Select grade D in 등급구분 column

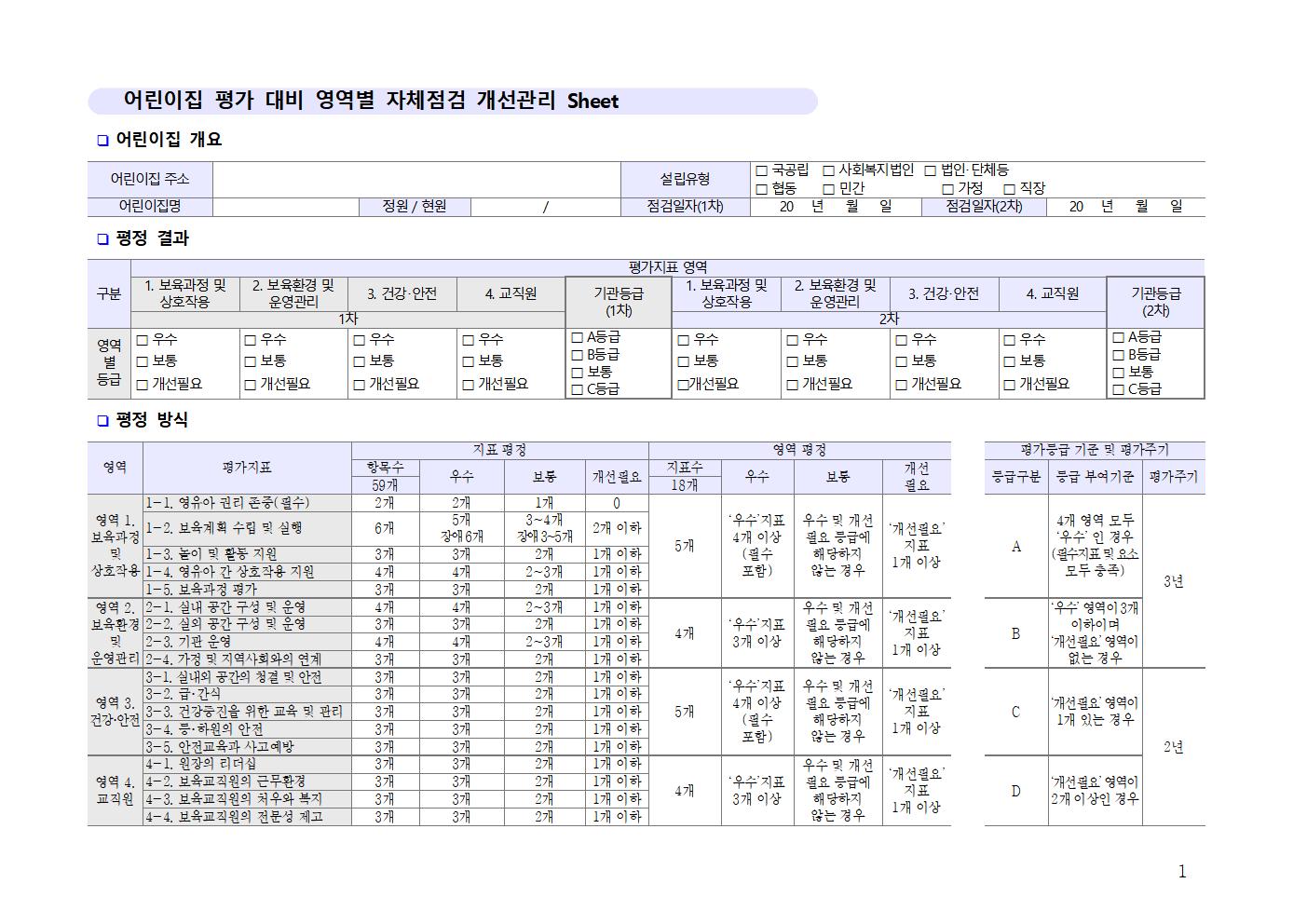[1016, 791]
